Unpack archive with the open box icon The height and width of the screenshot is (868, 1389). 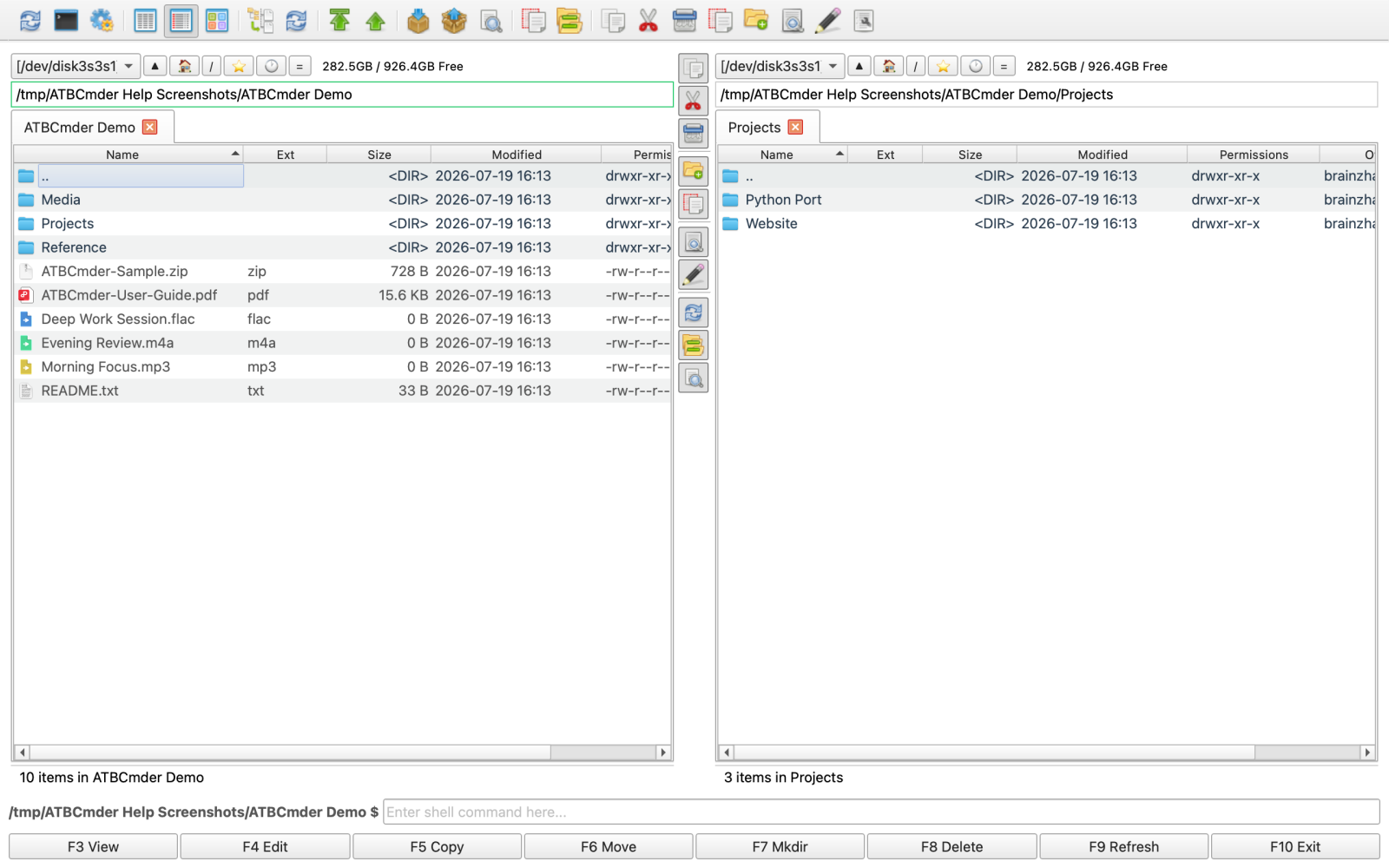(454, 21)
